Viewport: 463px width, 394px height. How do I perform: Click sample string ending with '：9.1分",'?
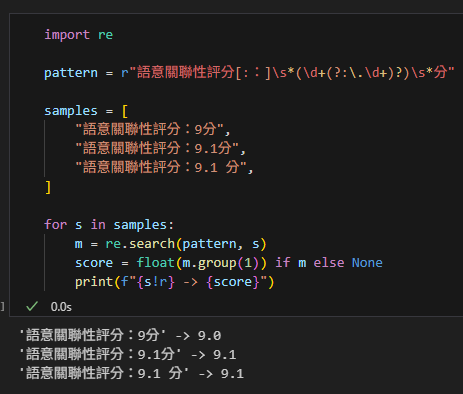[161, 148]
